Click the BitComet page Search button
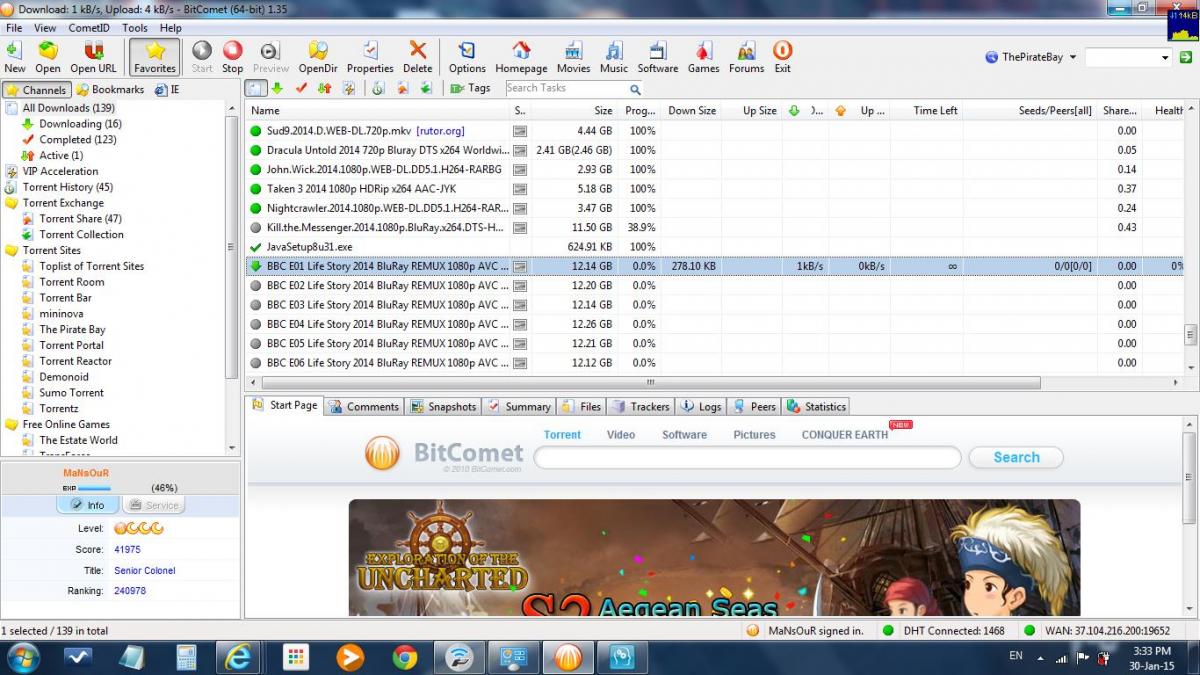The image size is (1200, 675). tap(1016, 458)
